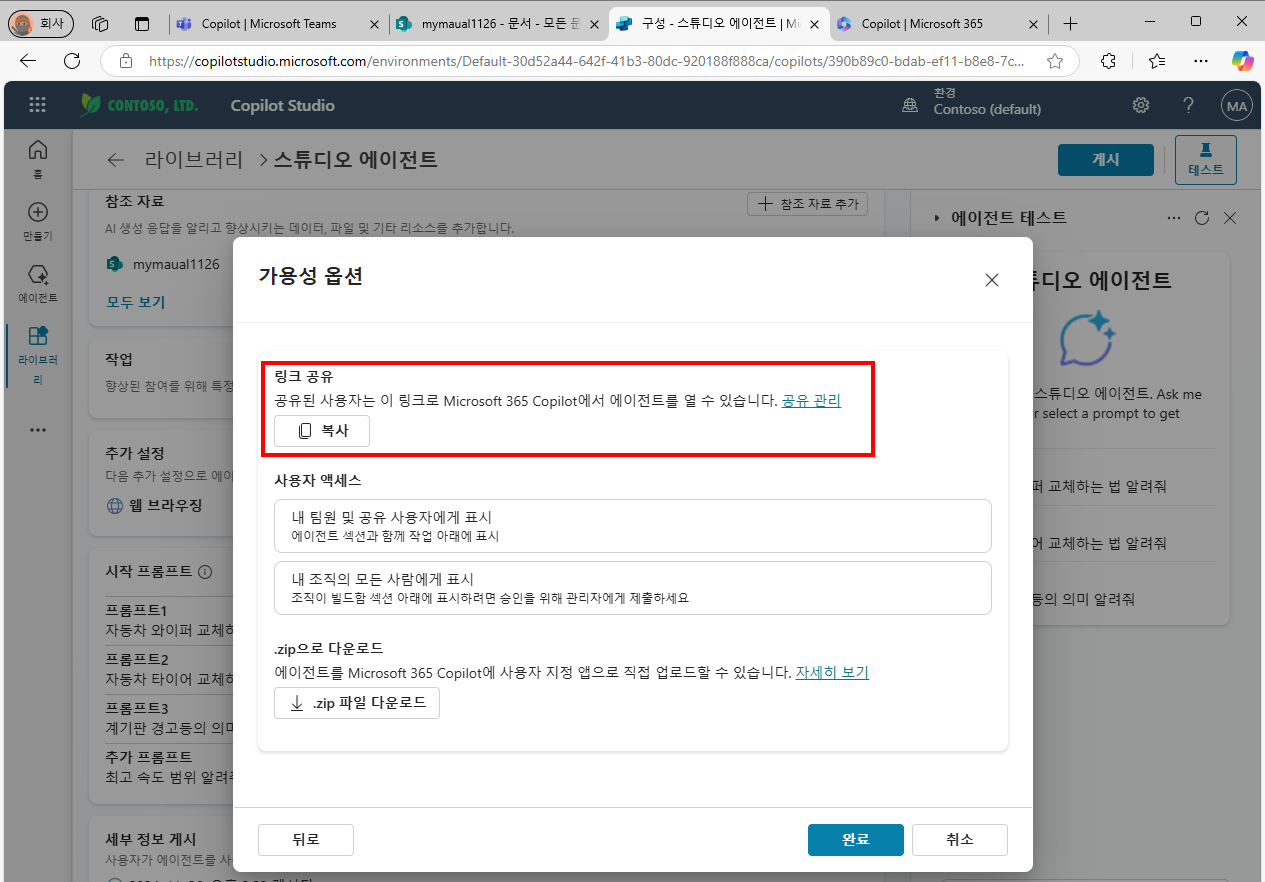Open the 공유 관리 link

pos(811,400)
